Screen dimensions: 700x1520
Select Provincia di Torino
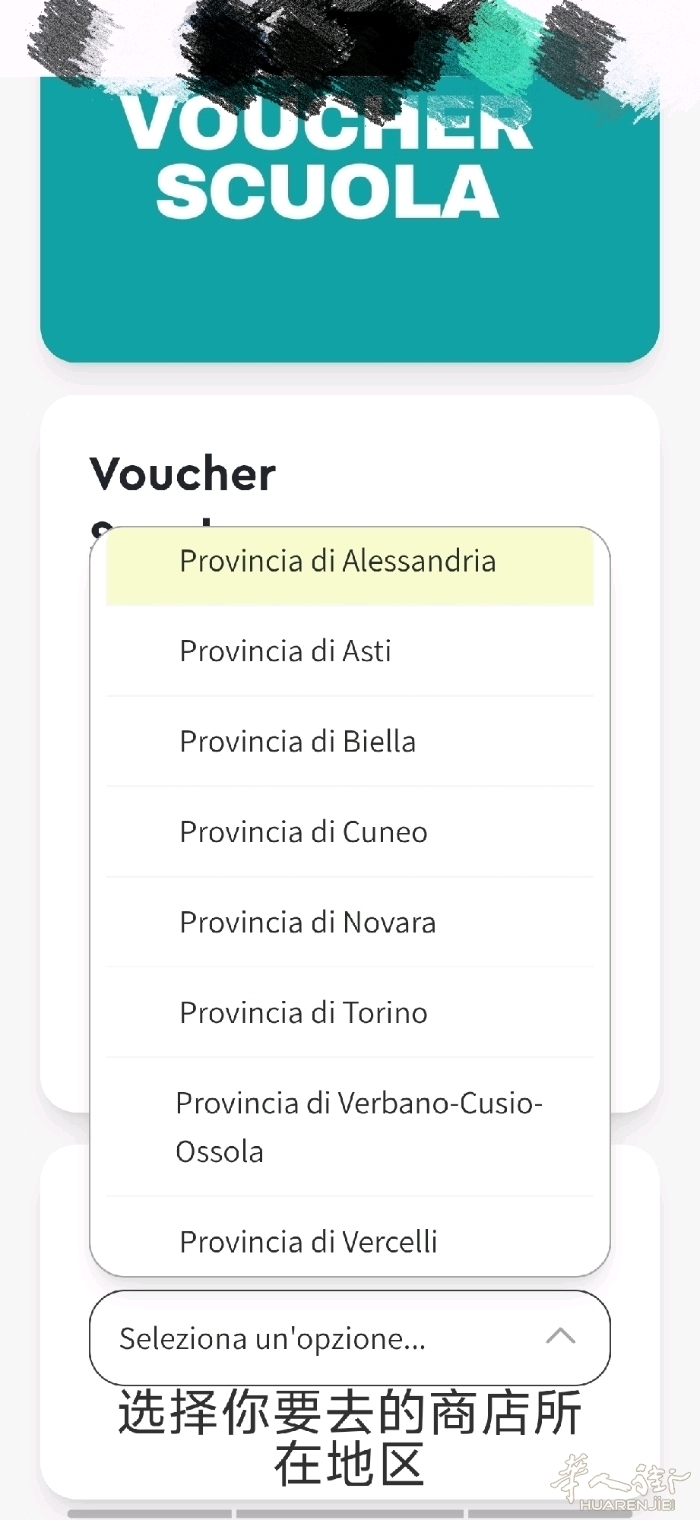pyautogui.click(x=350, y=1013)
